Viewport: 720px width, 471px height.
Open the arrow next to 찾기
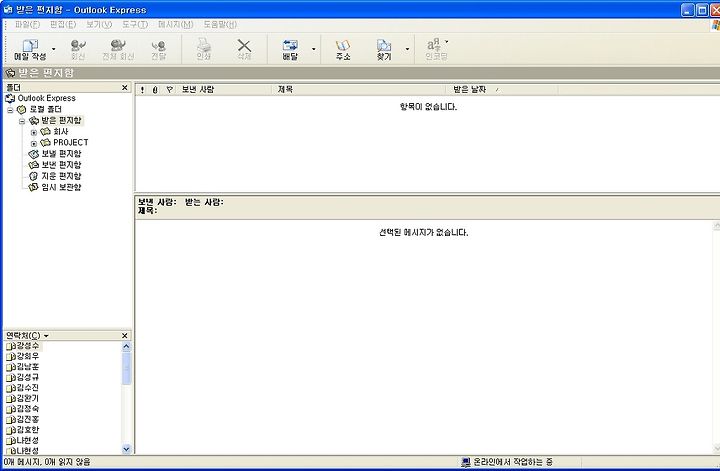407,49
